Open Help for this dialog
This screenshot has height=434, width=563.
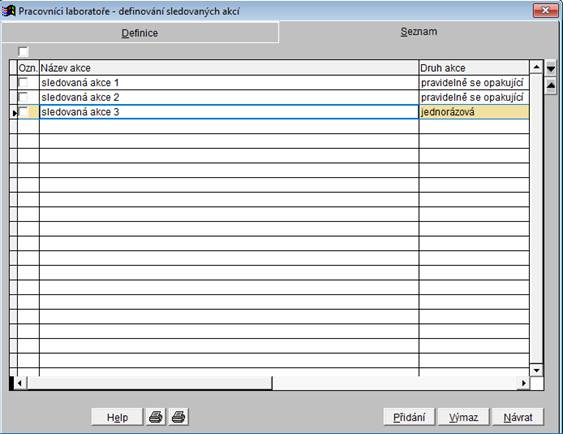click(x=117, y=417)
